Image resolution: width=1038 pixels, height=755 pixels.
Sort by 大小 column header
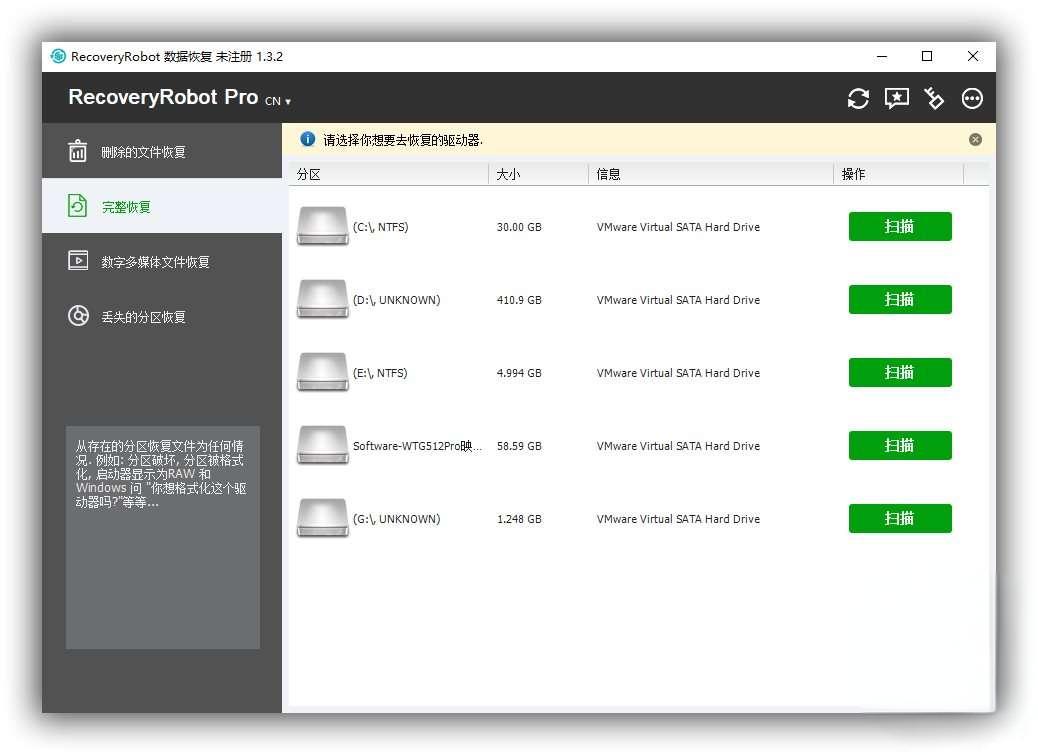tap(538, 174)
